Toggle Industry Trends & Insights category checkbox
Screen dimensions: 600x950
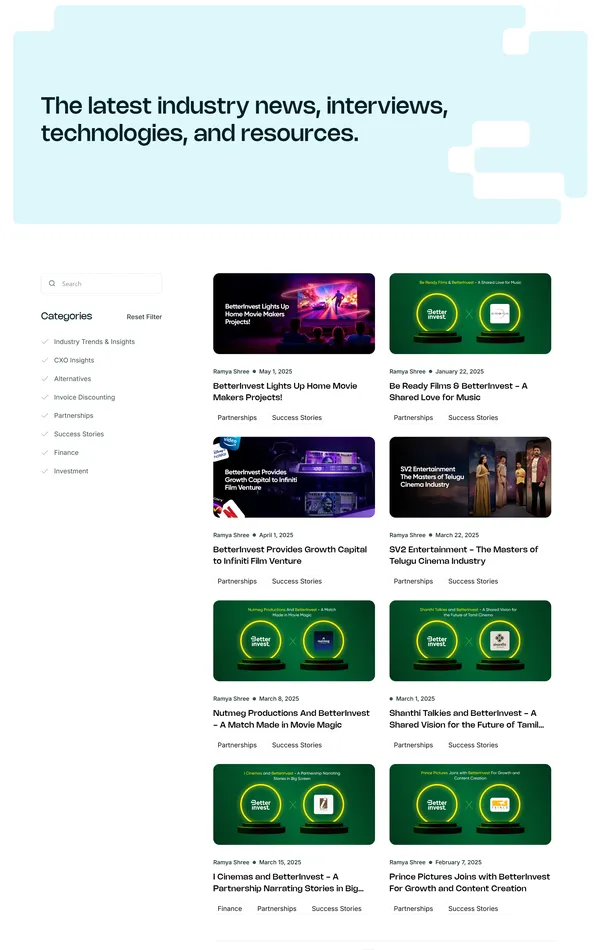[x=45, y=342]
